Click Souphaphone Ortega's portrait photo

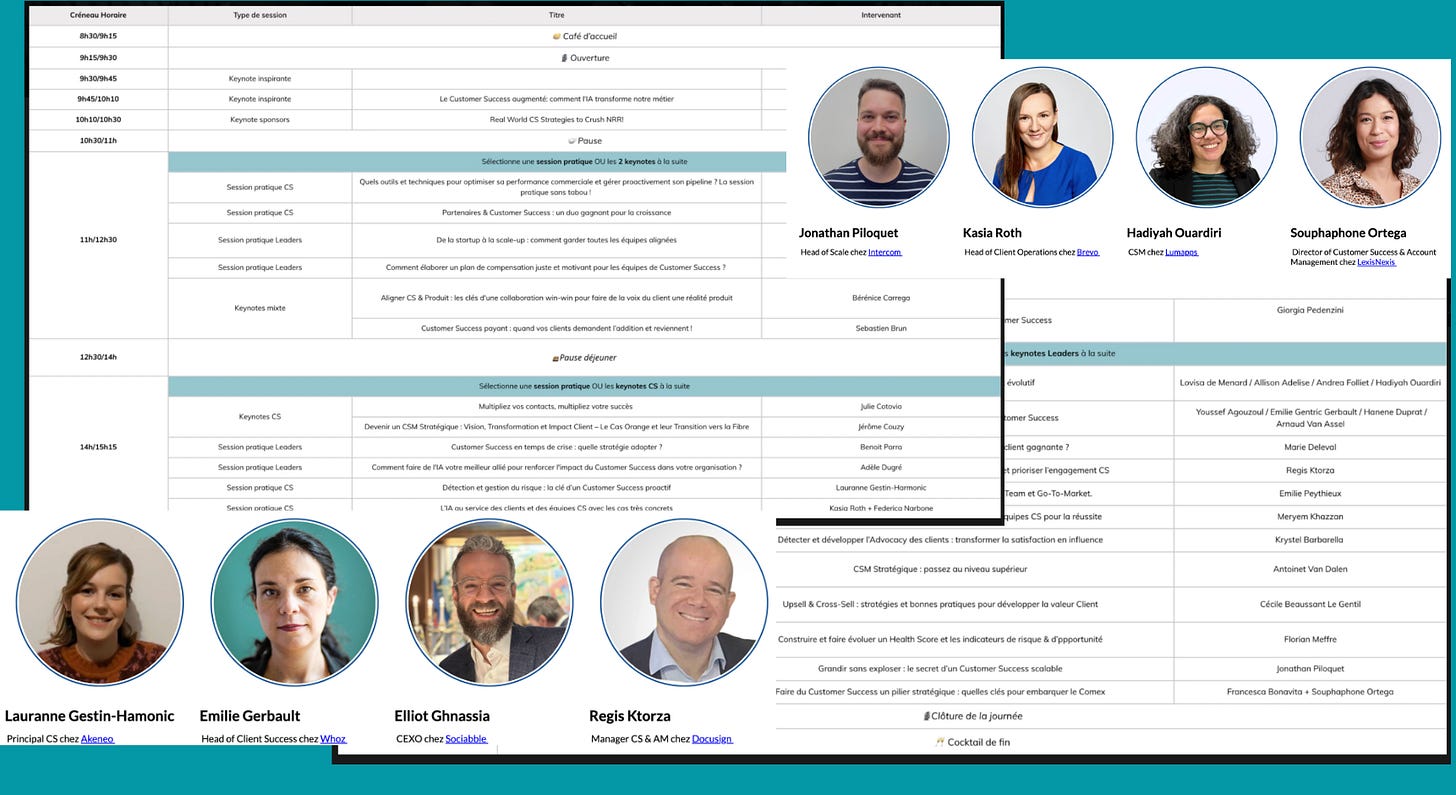1370,137
